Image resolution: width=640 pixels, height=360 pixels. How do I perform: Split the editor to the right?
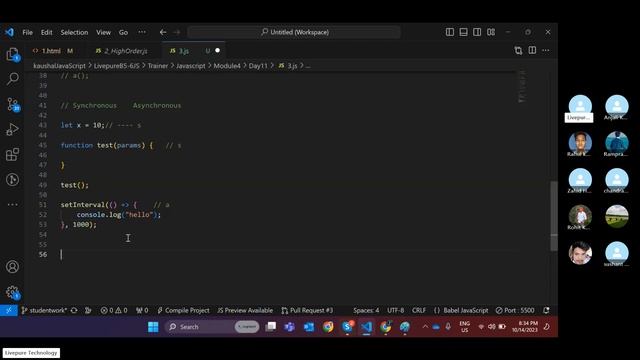click(532, 50)
